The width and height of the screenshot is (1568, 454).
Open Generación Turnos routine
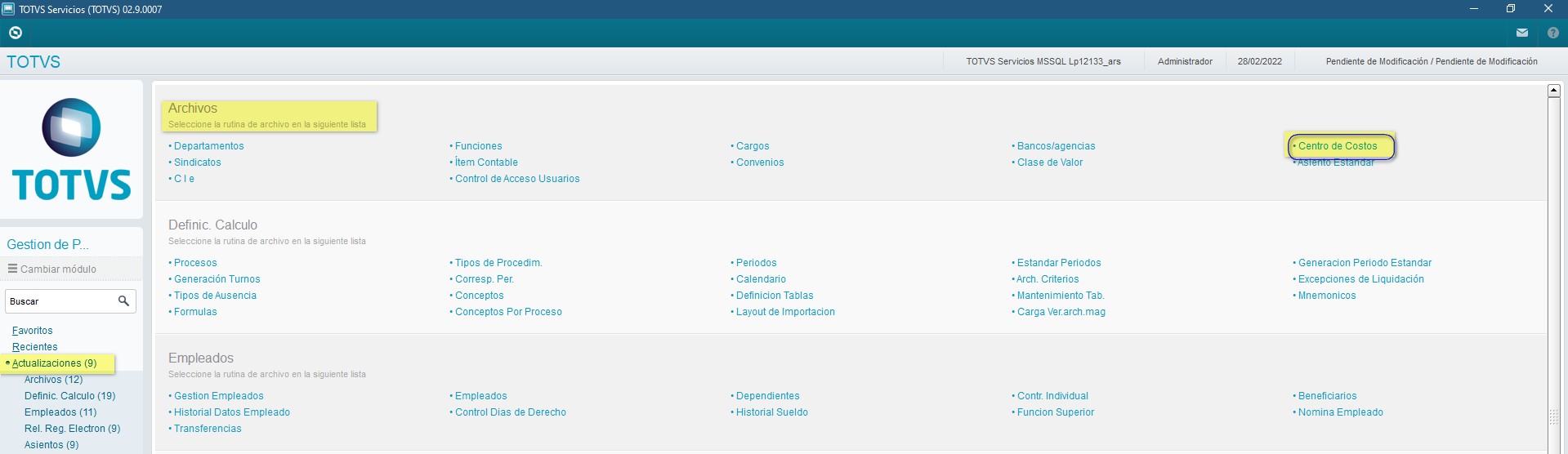217,279
